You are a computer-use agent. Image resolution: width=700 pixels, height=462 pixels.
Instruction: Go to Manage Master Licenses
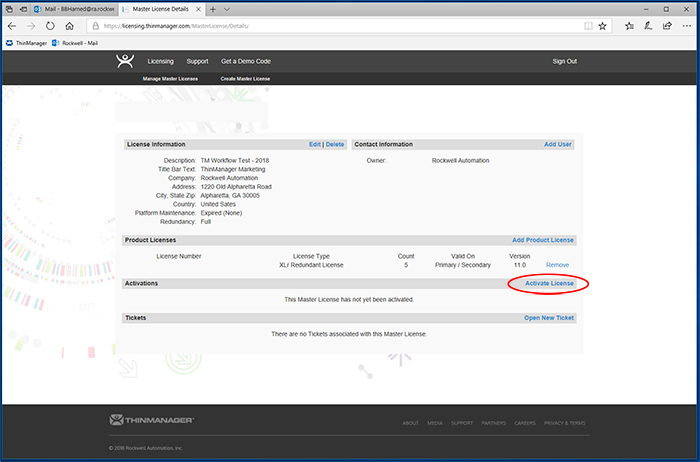click(x=170, y=79)
